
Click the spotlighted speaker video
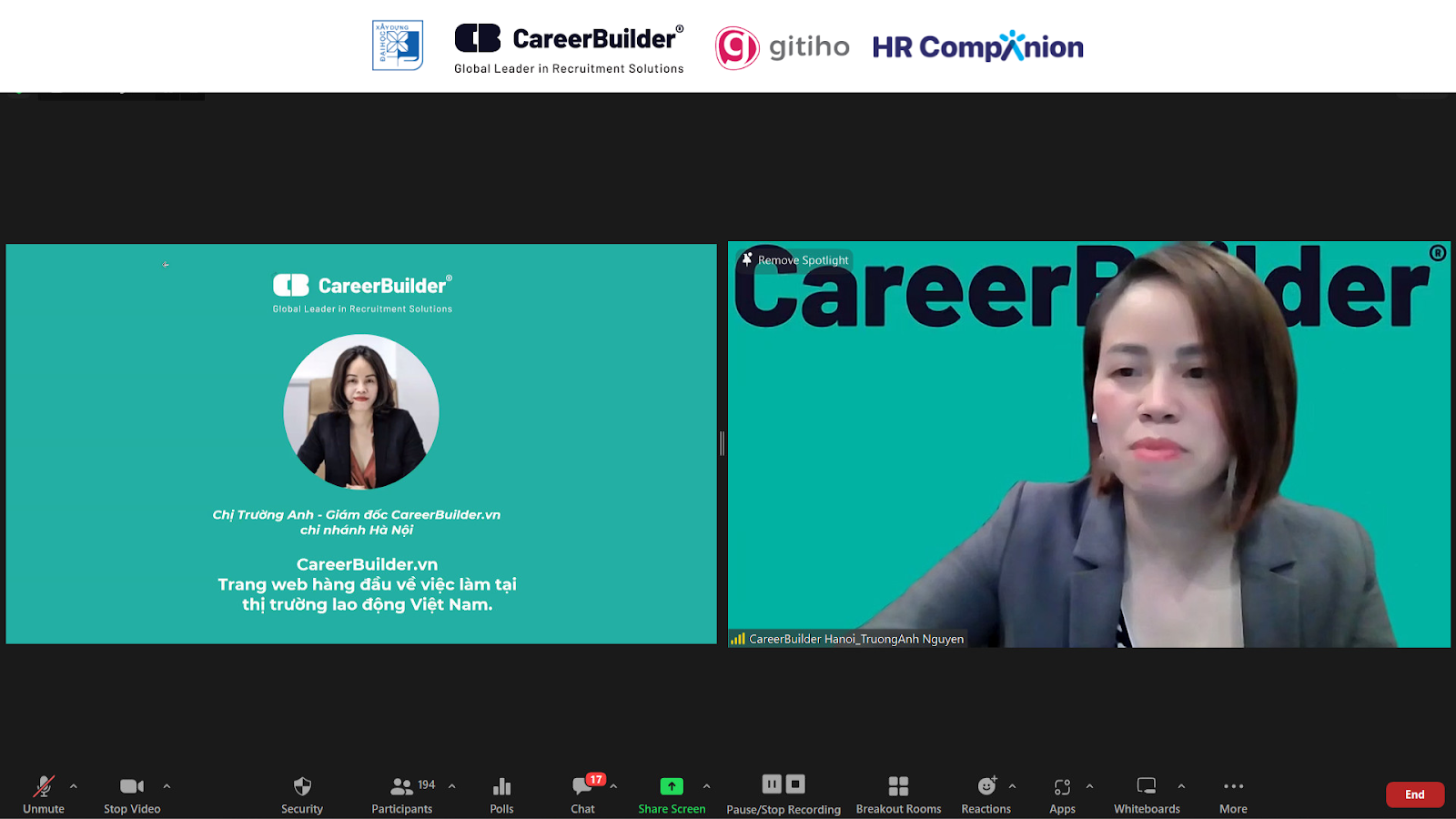point(1089,444)
